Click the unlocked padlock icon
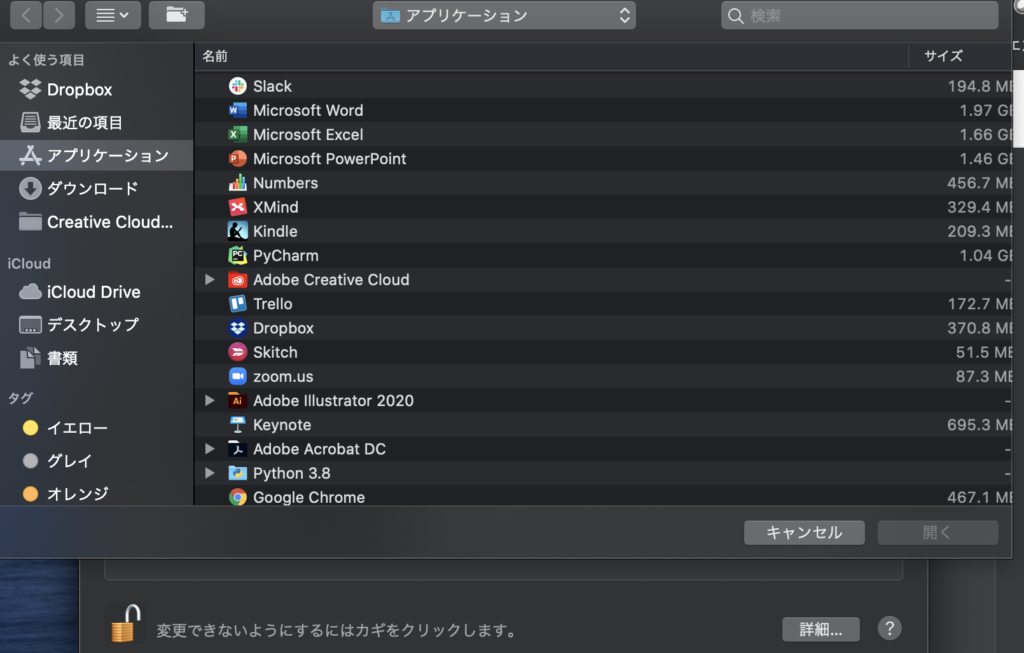1024x653 pixels. [126, 624]
